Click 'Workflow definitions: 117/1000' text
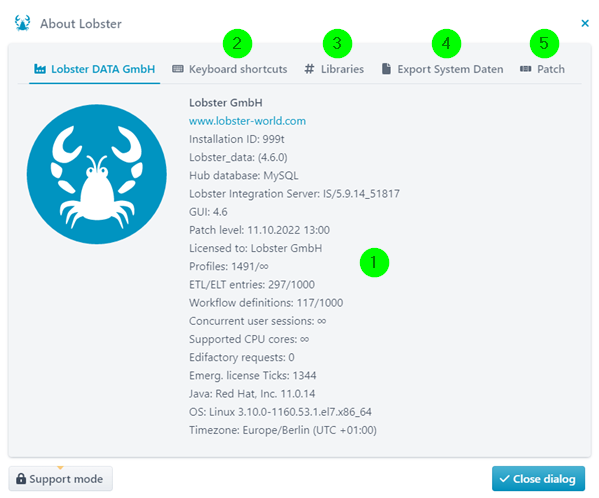This screenshot has width=599, height=498. 266,303
